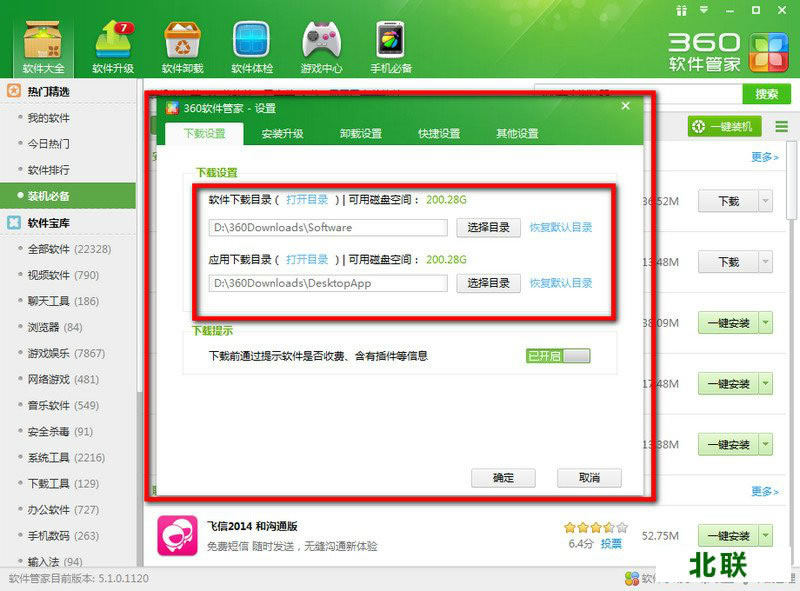Close the 360软件管家 settings dialog
Viewport: 800px width, 591px height.
pos(626,107)
